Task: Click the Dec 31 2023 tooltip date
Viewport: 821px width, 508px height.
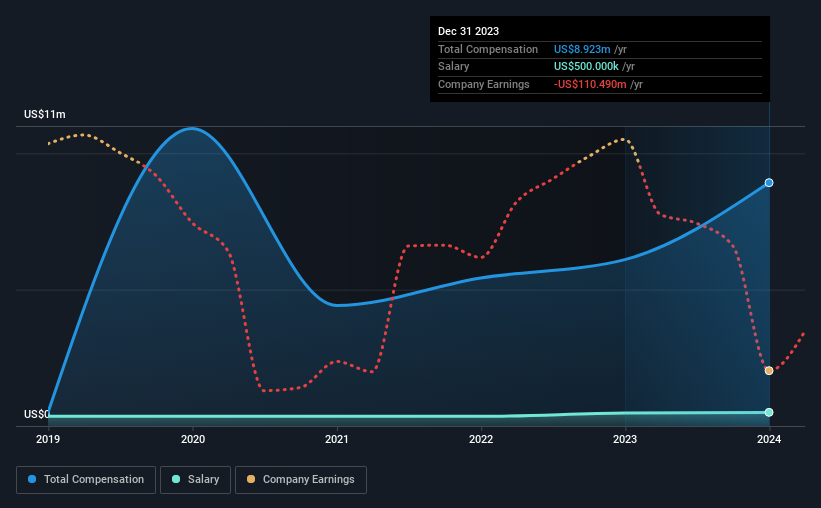Action: pos(468,31)
